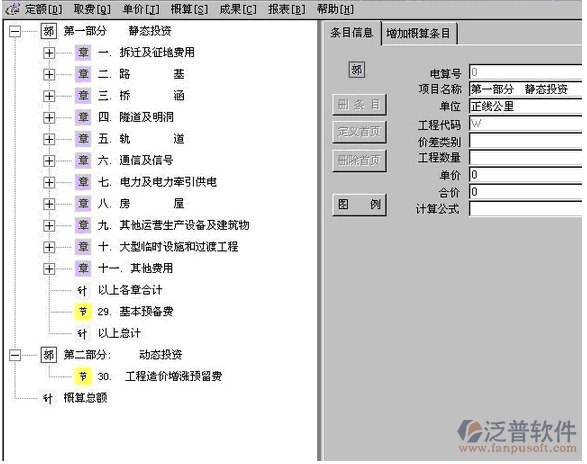Collapse the 第二部分 动态投资 node
Screen dimensions: 587x464
coord(15,355)
